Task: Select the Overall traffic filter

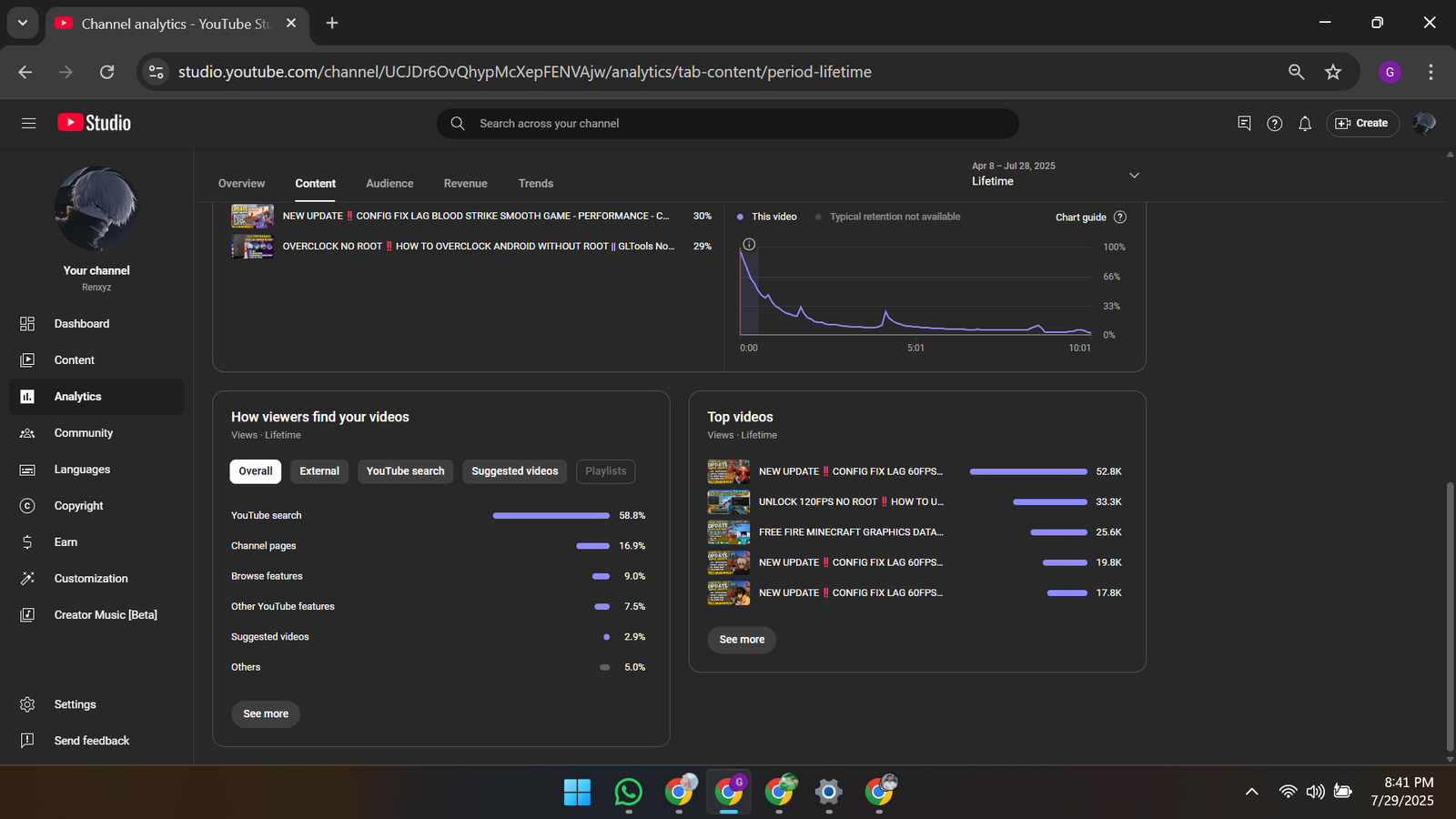Action: (256, 471)
